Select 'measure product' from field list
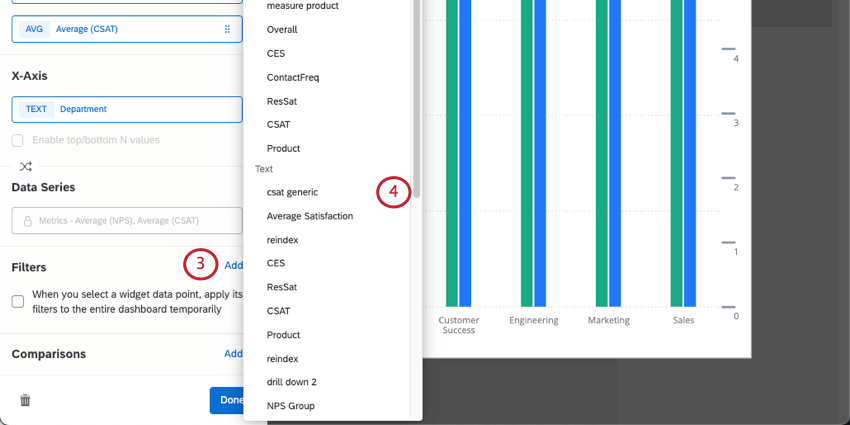 302,6
